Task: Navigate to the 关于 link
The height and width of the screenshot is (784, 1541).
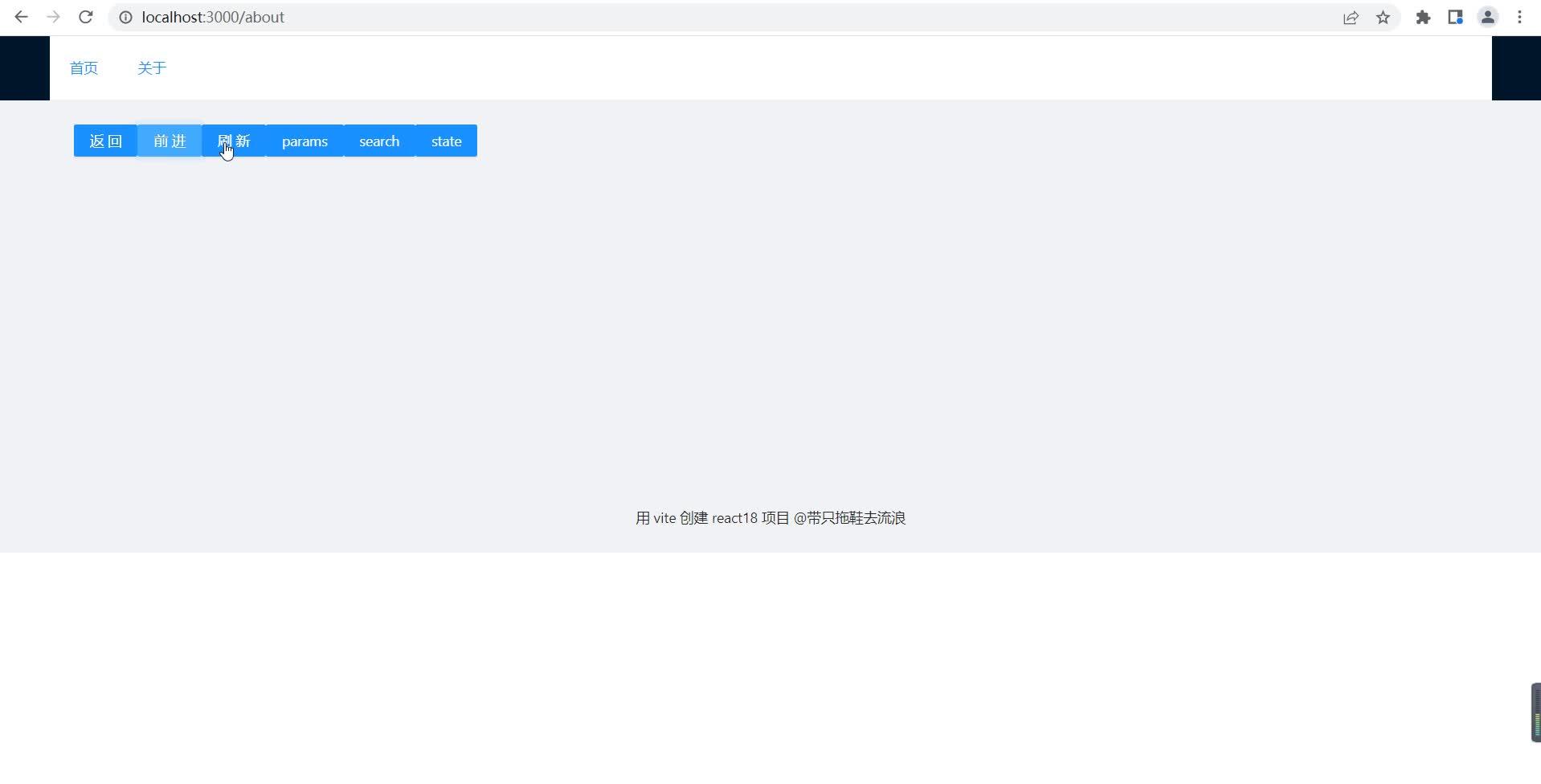Action: point(152,68)
